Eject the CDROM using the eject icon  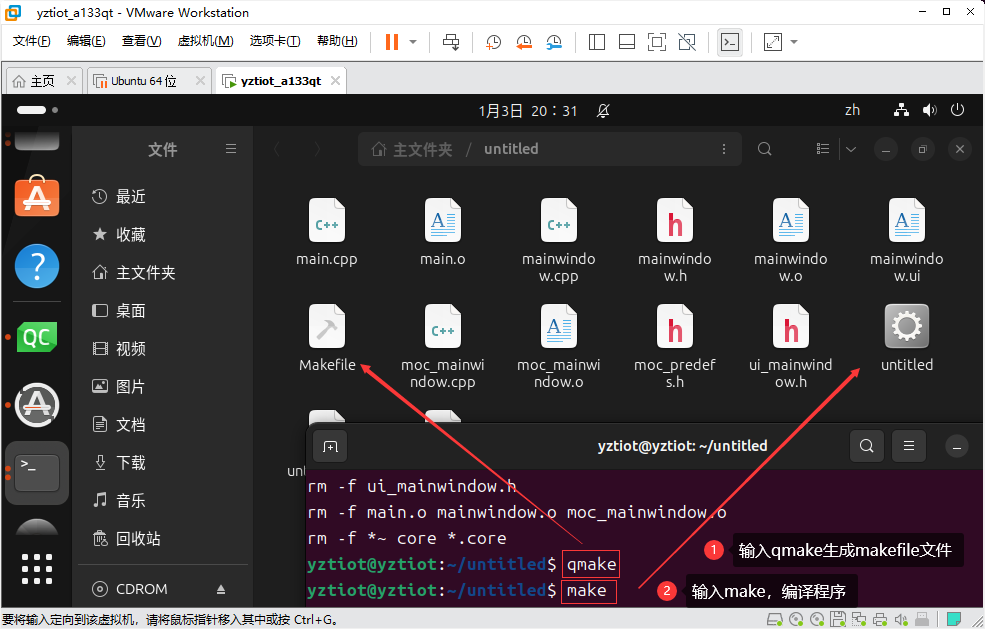pos(221,589)
